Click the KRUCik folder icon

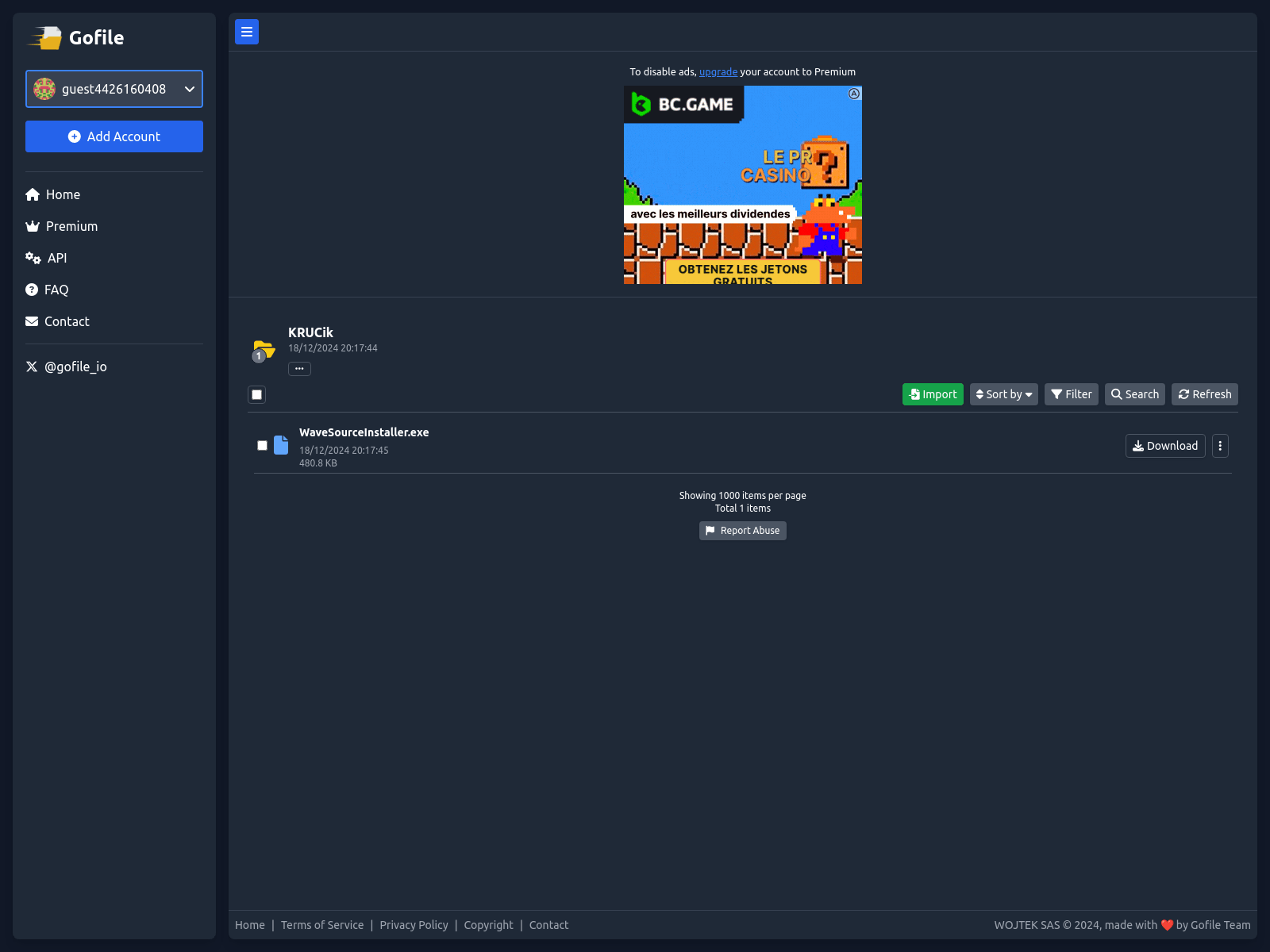(264, 350)
